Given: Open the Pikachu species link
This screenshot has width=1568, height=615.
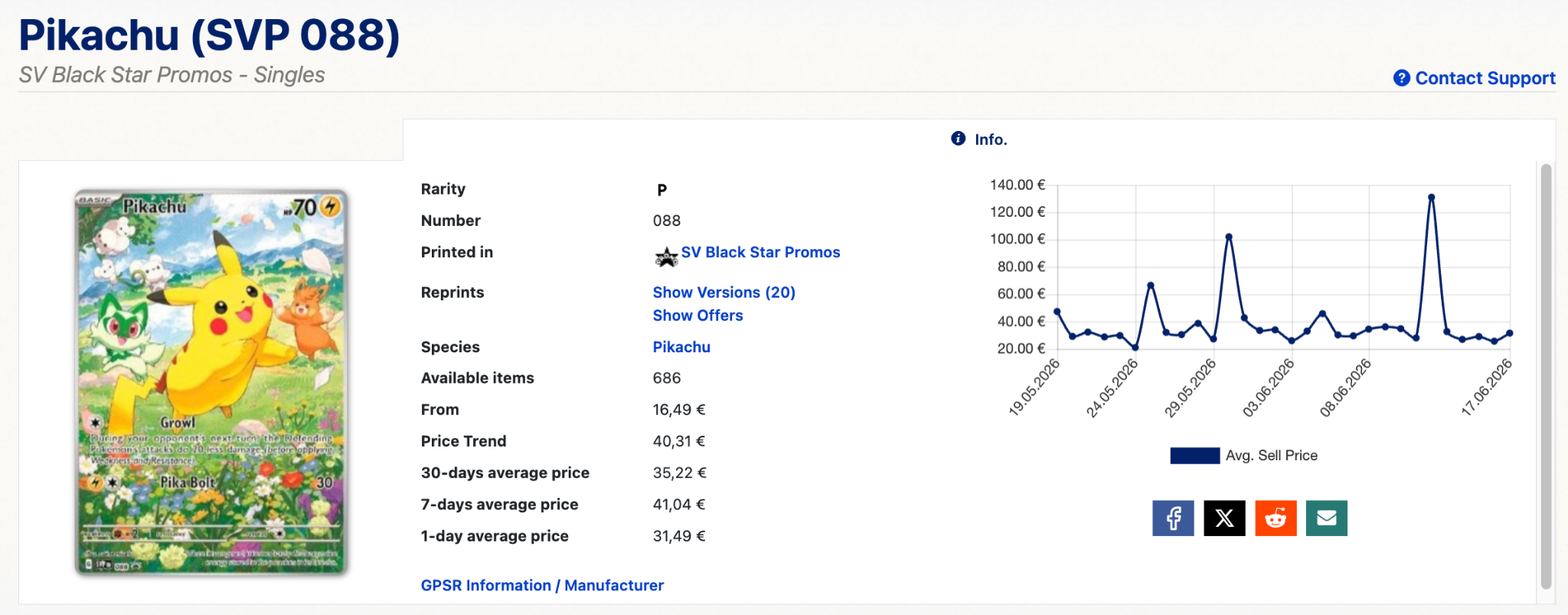Looking at the screenshot, I should tap(681, 347).
